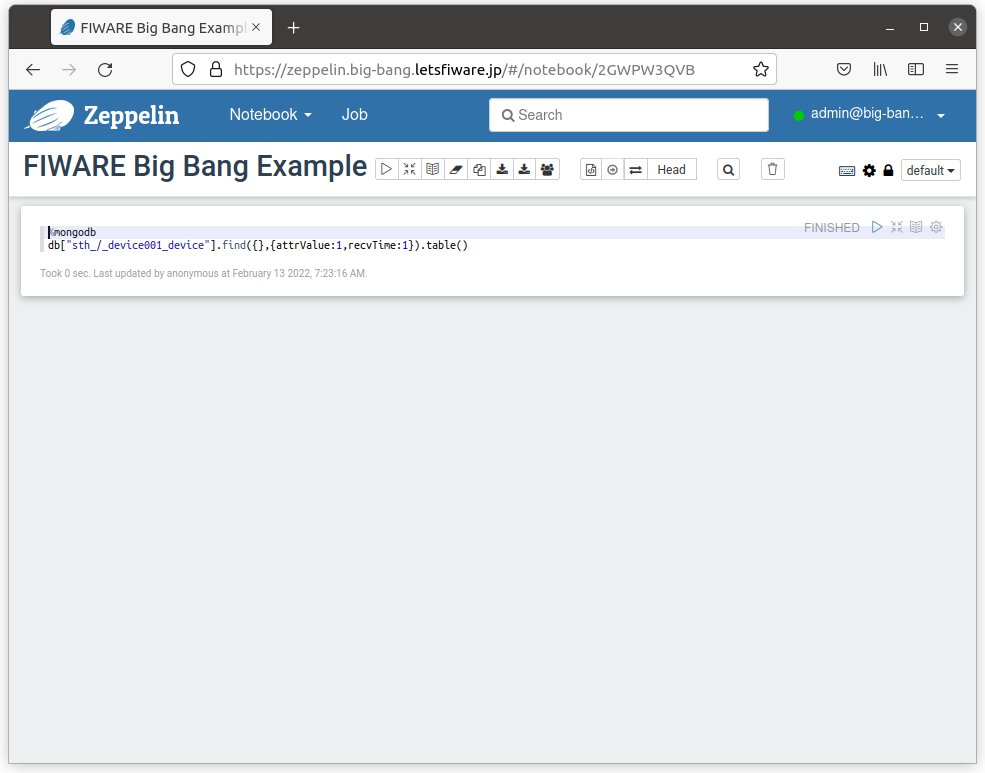Open note permissions lock icon
985x773 pixels.
coord(888,170)
